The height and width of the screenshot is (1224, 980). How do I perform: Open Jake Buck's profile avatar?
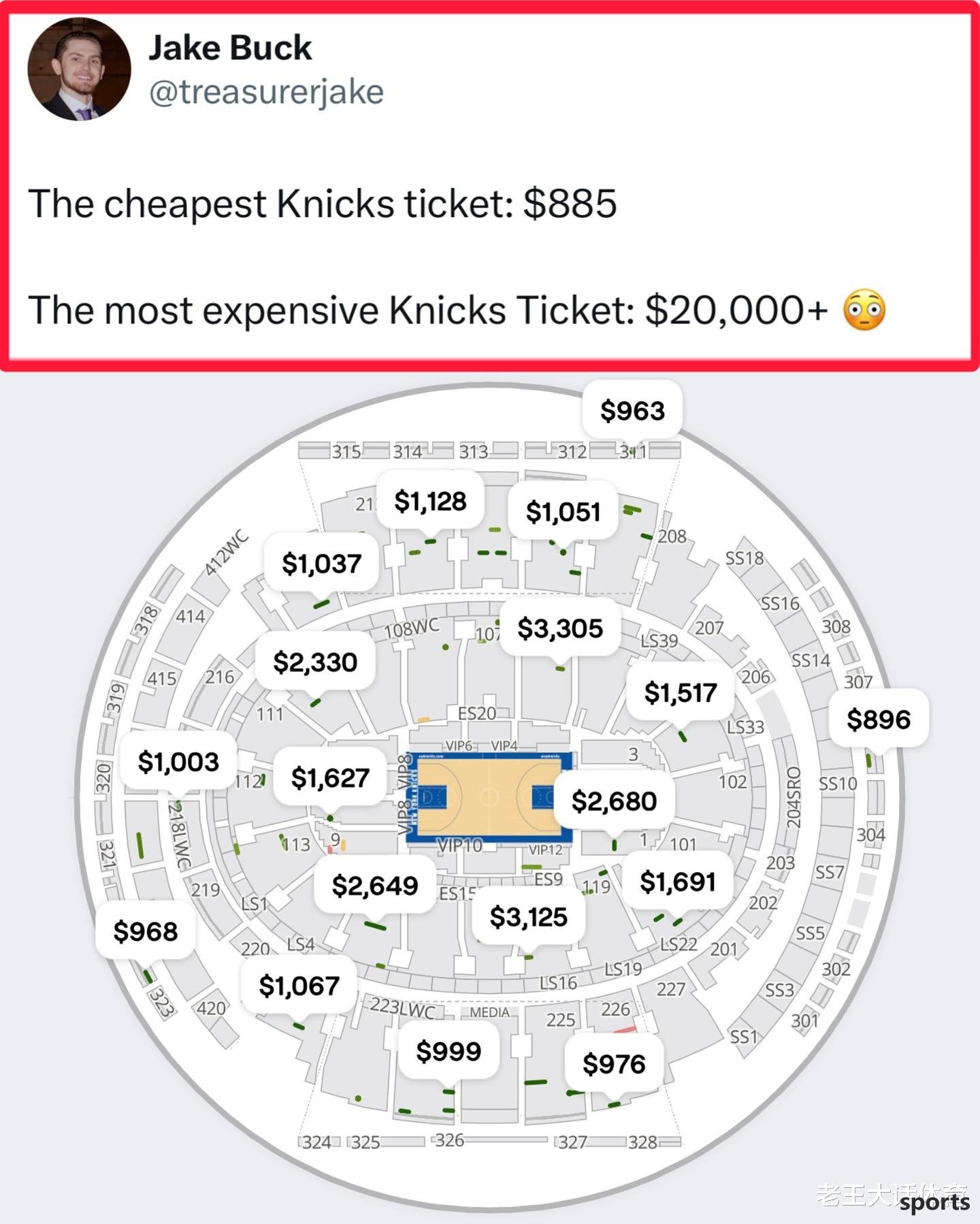79,69
